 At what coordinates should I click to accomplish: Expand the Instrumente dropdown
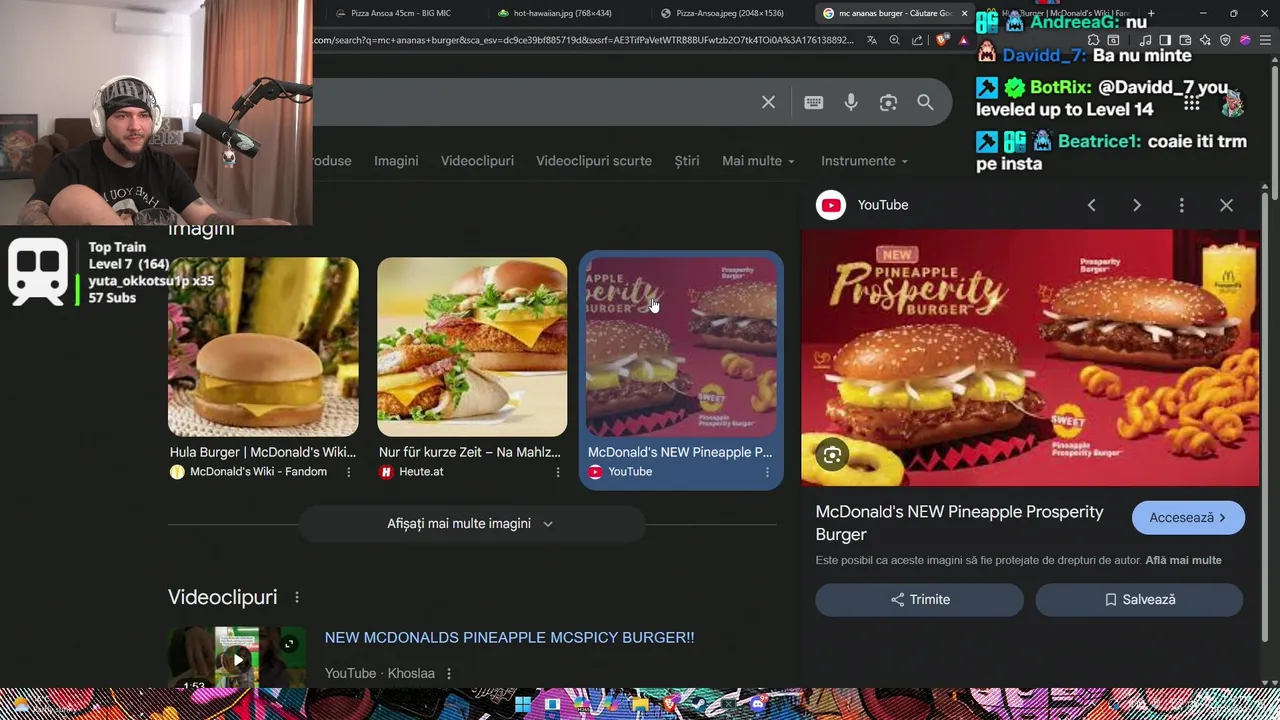(x=864, y=161)
